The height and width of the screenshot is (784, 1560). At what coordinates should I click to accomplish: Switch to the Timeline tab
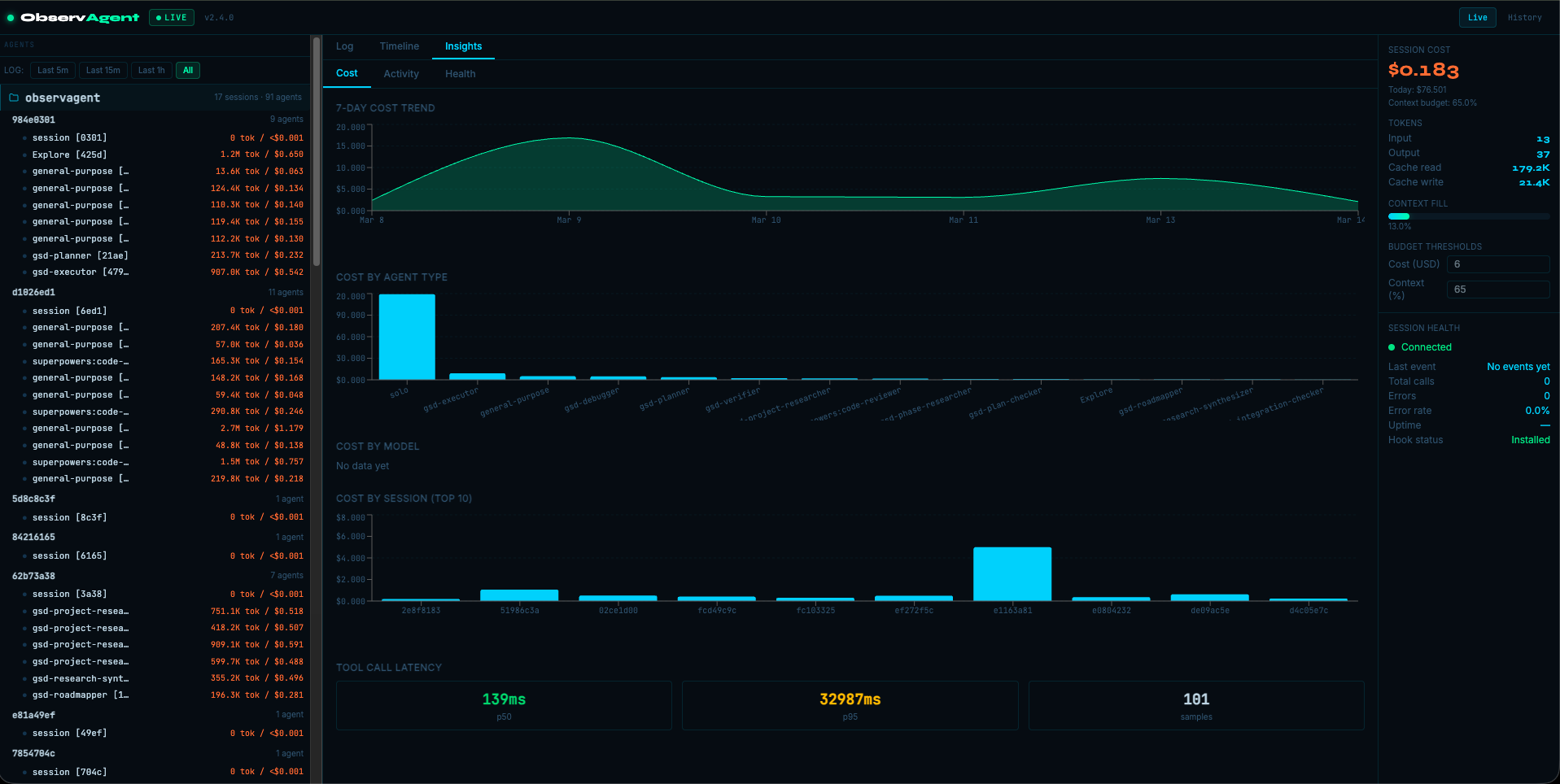(399, 46)
